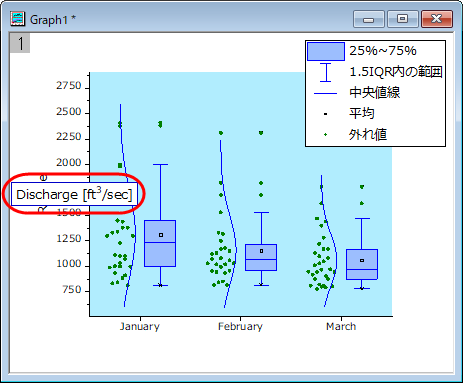463x383 pixels.
Task: Click the 750 y-axis tick label
Action: (x=72, y=289)
